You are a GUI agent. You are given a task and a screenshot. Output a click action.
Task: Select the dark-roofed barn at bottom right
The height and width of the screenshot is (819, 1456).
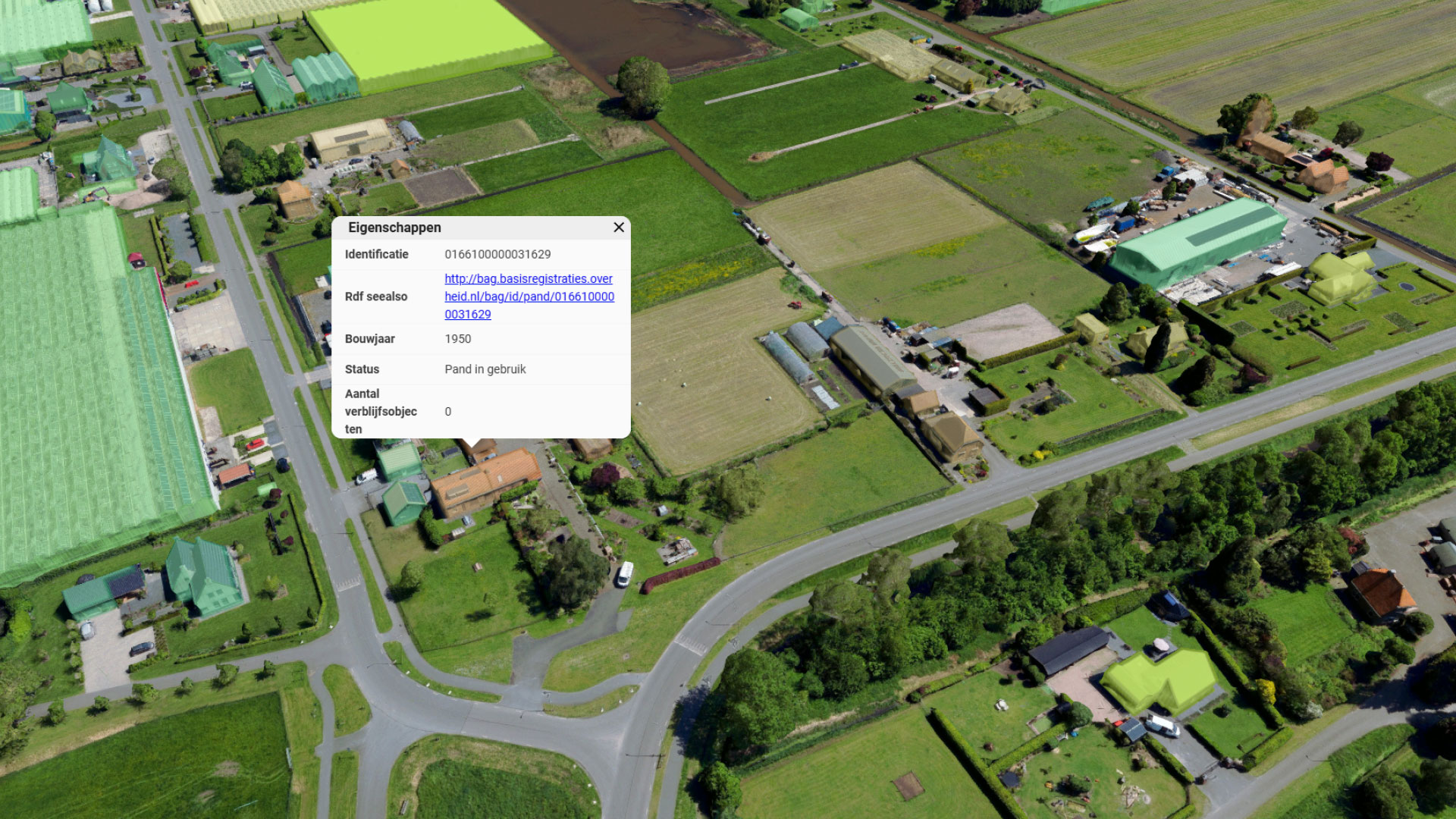point(1069,651)
